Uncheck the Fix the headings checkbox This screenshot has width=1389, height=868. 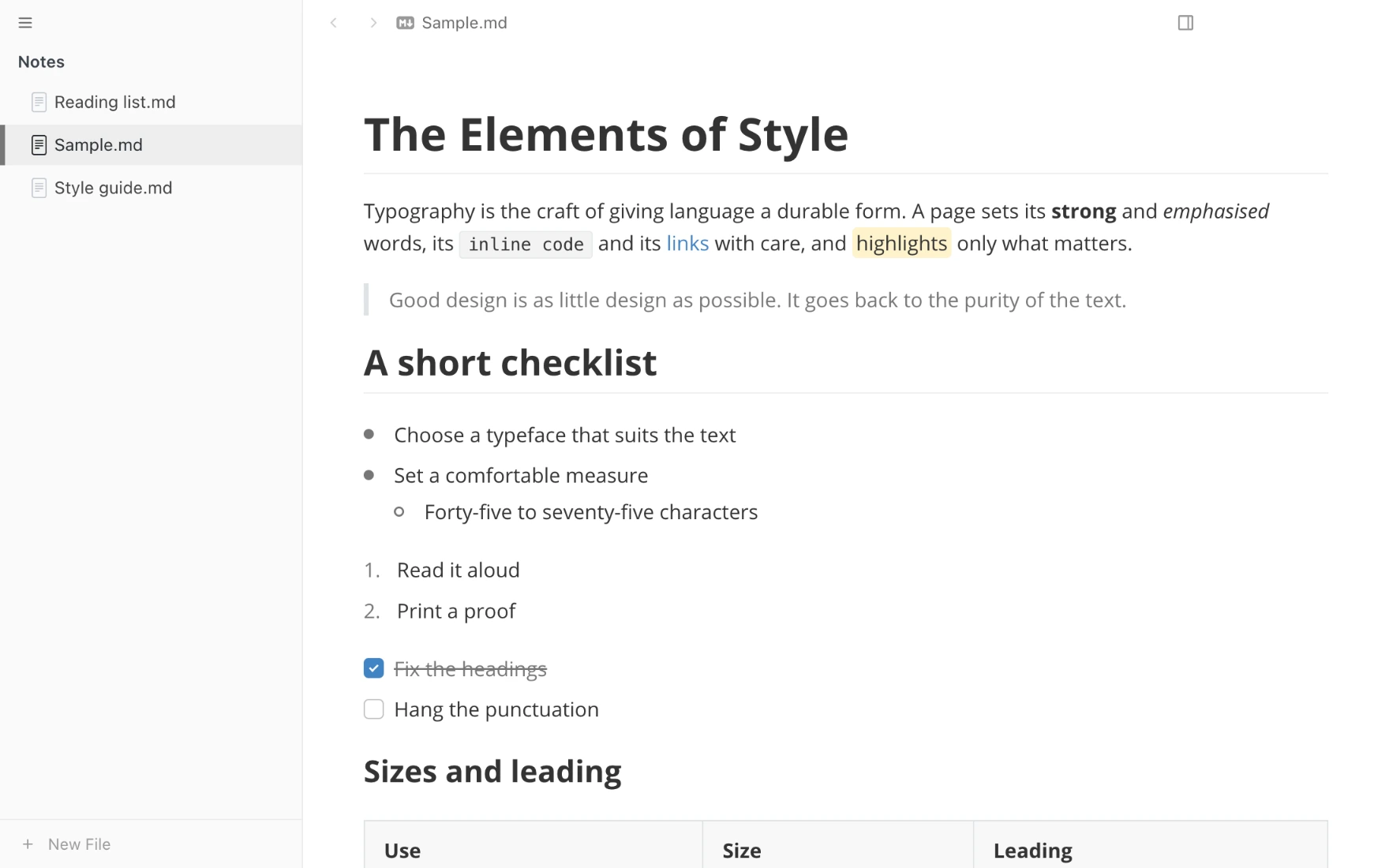point(374,668)
